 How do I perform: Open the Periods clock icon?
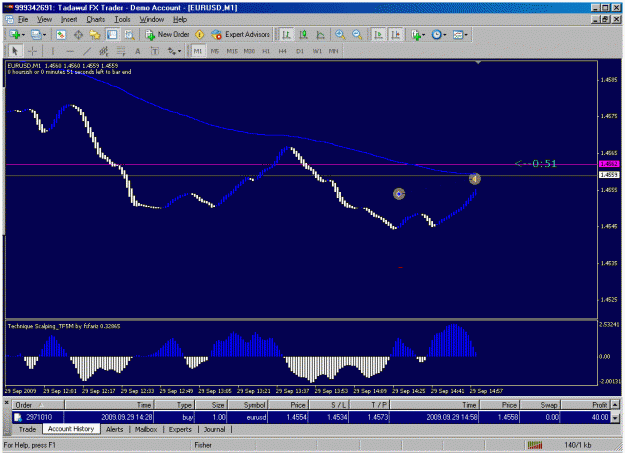(437, 35)
